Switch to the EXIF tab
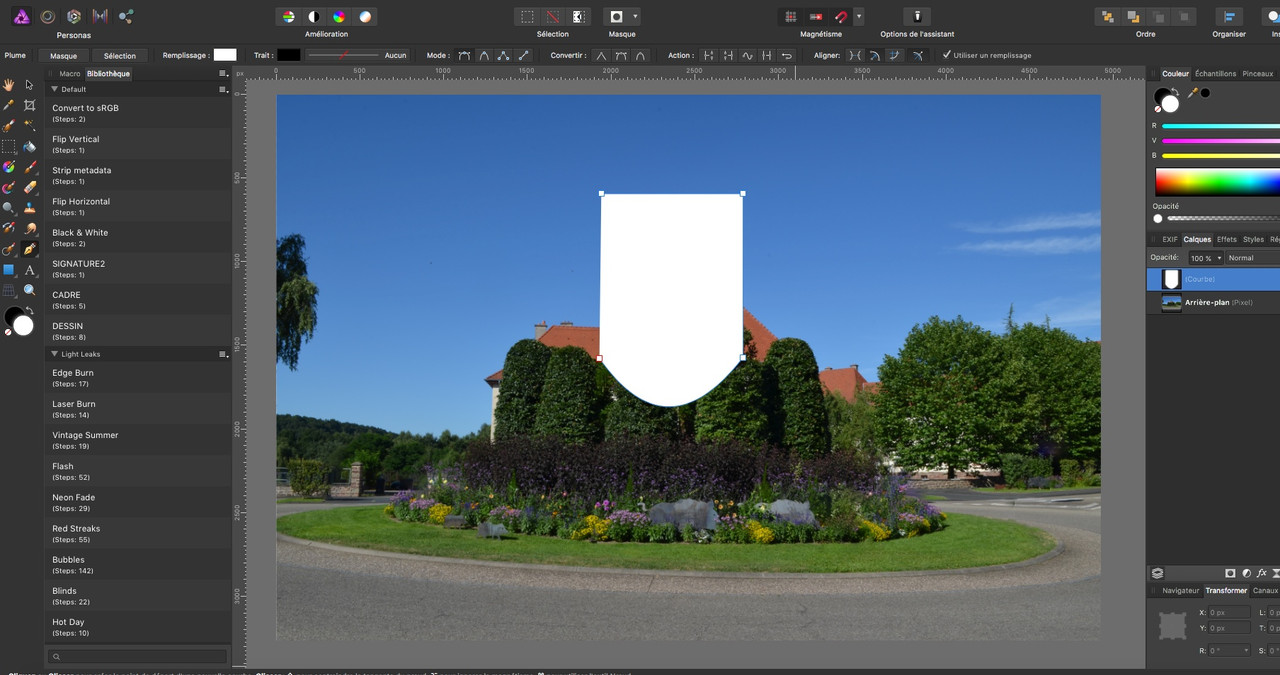This screenshot has height=675, width=1280. (x=1169, y=240)
